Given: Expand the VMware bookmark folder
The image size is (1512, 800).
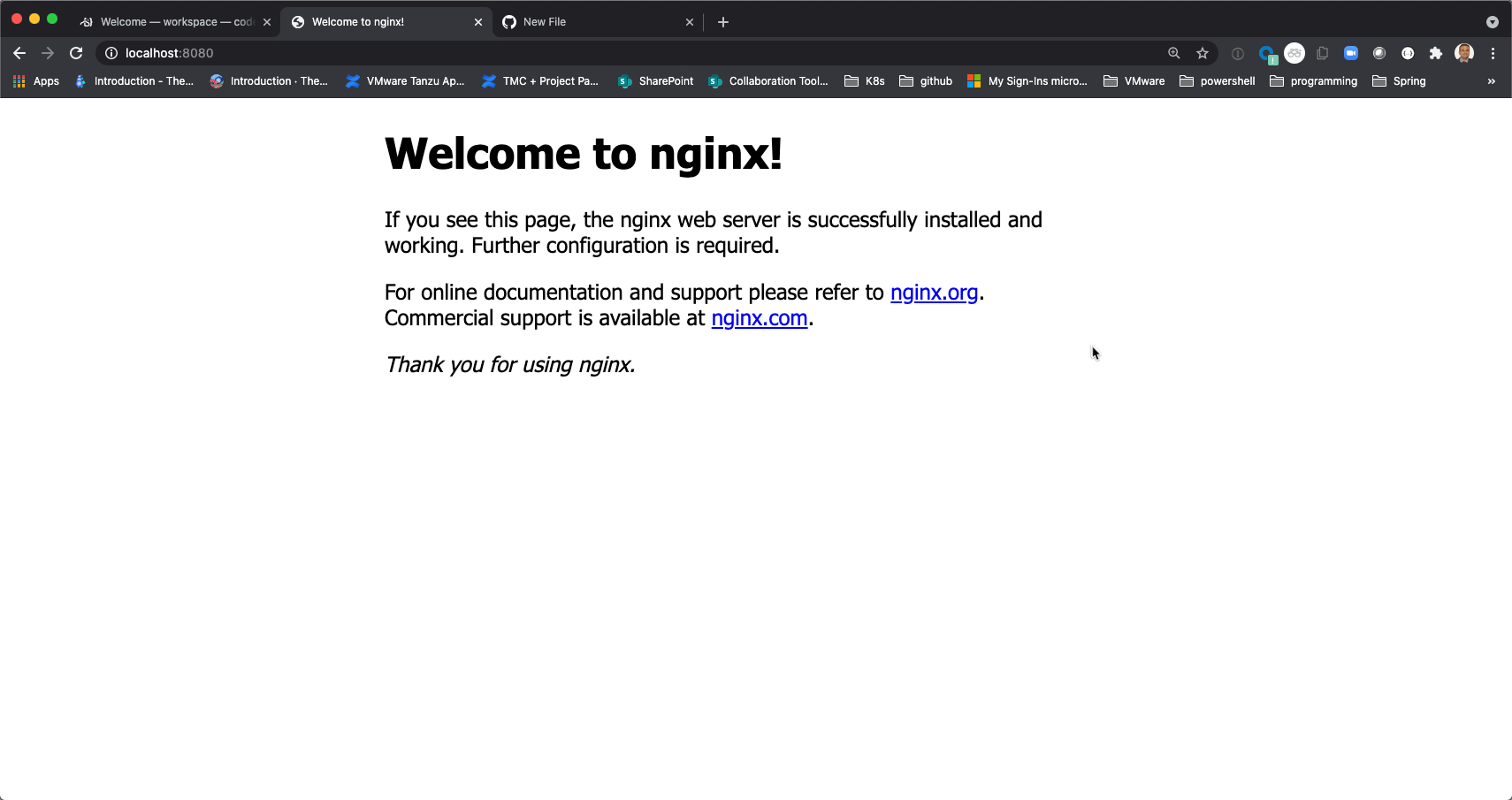Looking at the screenshot, I should [1134, 81].
